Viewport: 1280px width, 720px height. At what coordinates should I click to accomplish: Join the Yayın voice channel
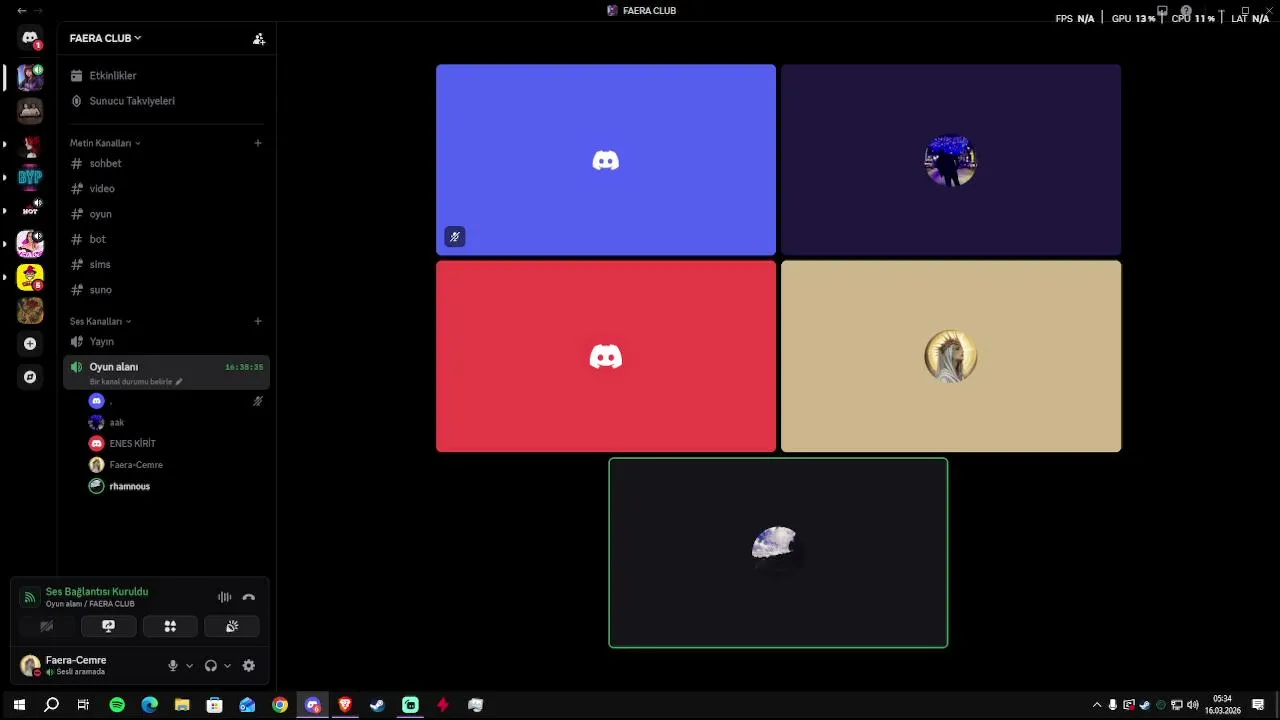[x=166, y=342]
